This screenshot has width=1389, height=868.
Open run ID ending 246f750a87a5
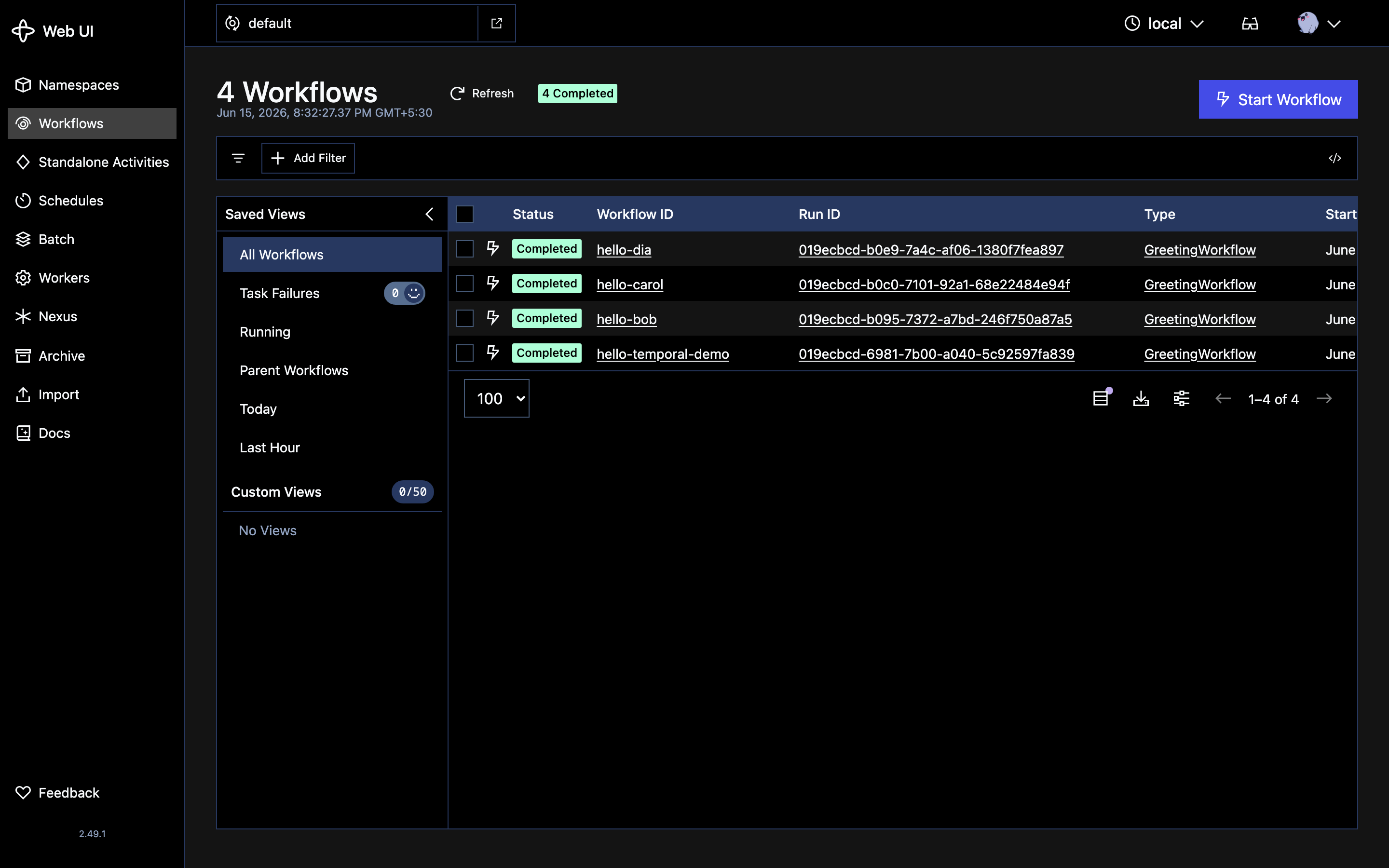935,319
